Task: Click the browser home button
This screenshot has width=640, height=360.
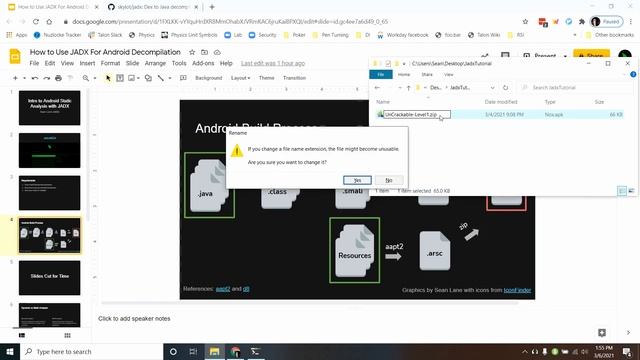Action: pos(49,22)
